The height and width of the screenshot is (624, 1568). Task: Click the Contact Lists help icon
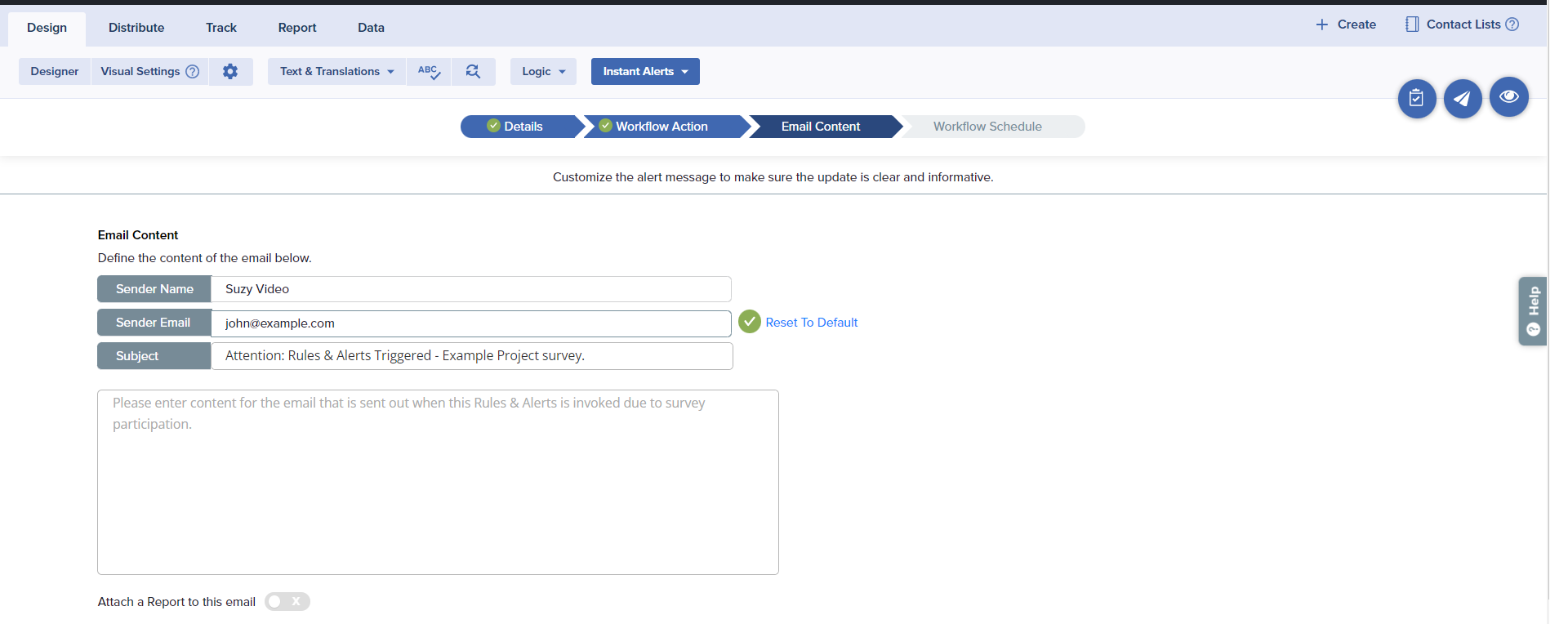[1512, 25]
